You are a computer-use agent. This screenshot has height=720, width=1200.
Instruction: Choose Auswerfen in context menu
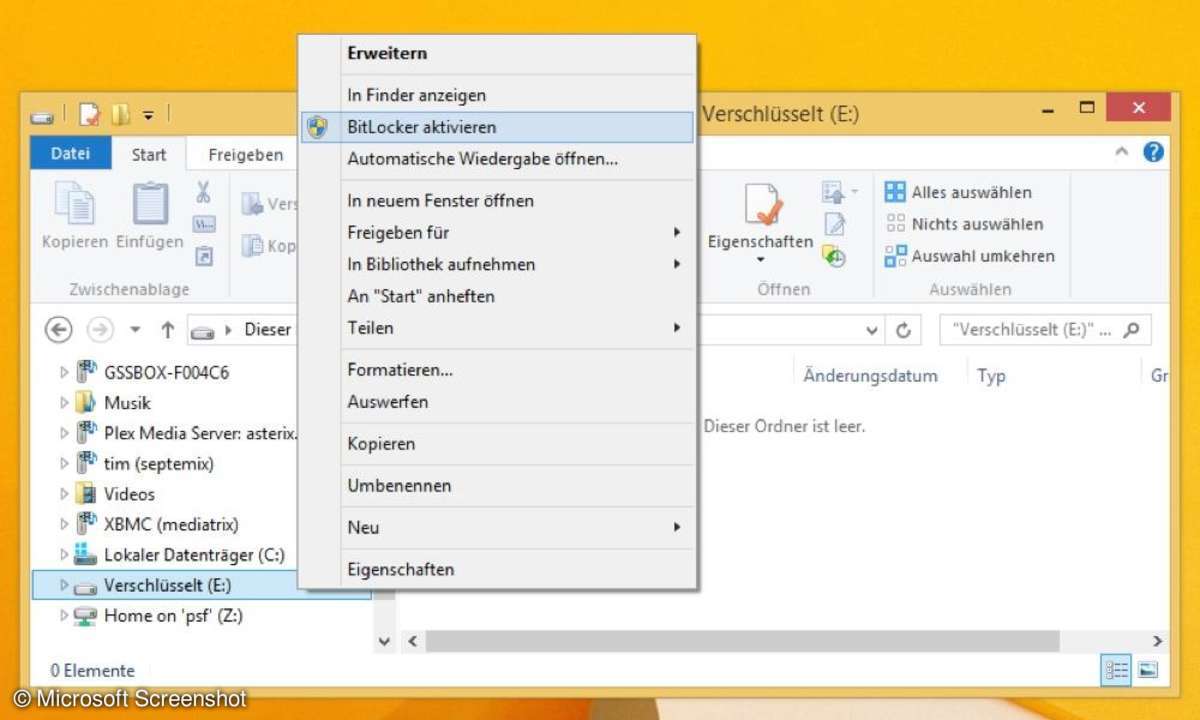click(x=497, y=401)
